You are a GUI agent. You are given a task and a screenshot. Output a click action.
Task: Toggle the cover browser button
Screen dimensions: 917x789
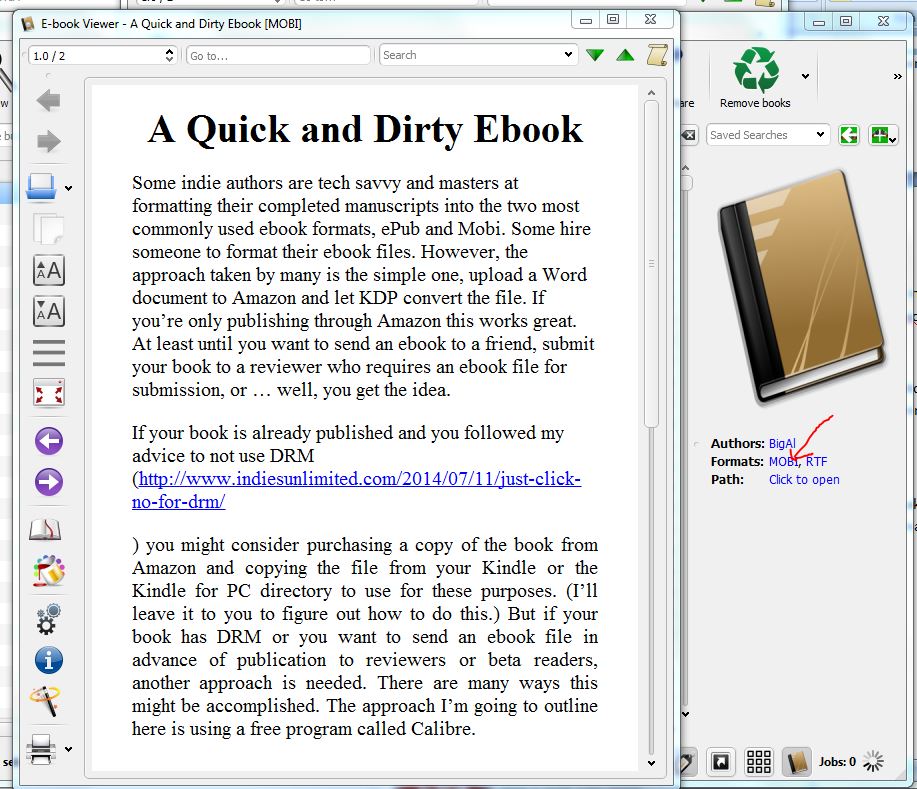(x=720, y=762)
